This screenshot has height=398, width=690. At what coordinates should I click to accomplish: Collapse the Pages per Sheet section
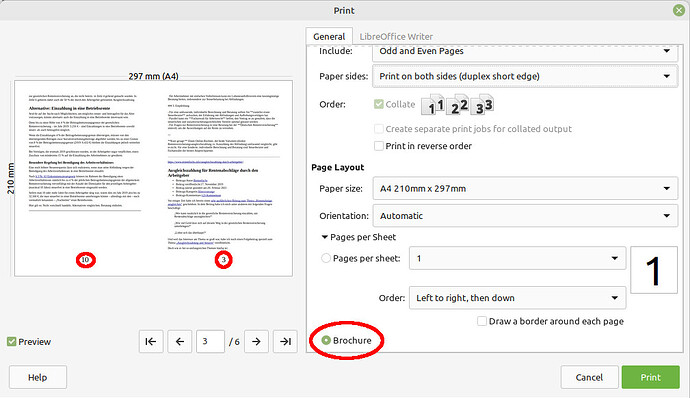coord(325,237)
